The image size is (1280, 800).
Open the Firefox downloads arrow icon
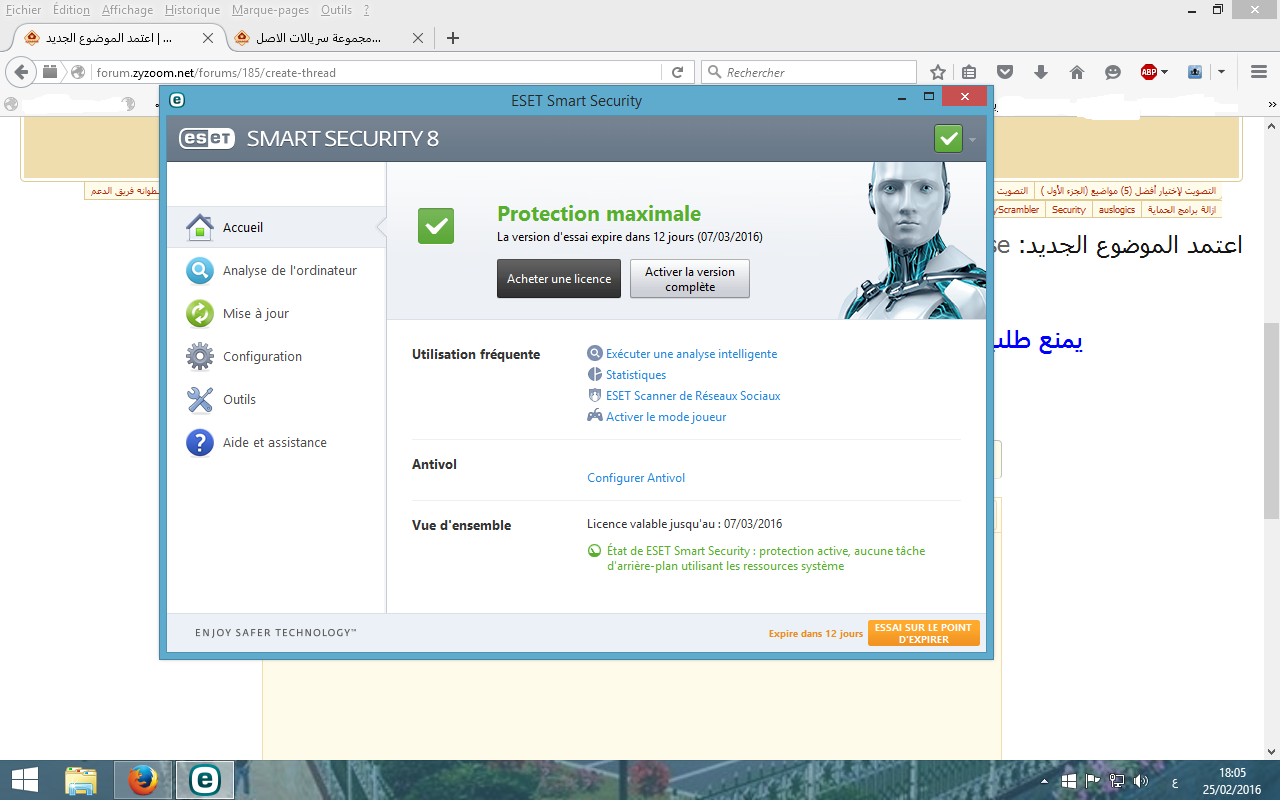coord(1041,72)
